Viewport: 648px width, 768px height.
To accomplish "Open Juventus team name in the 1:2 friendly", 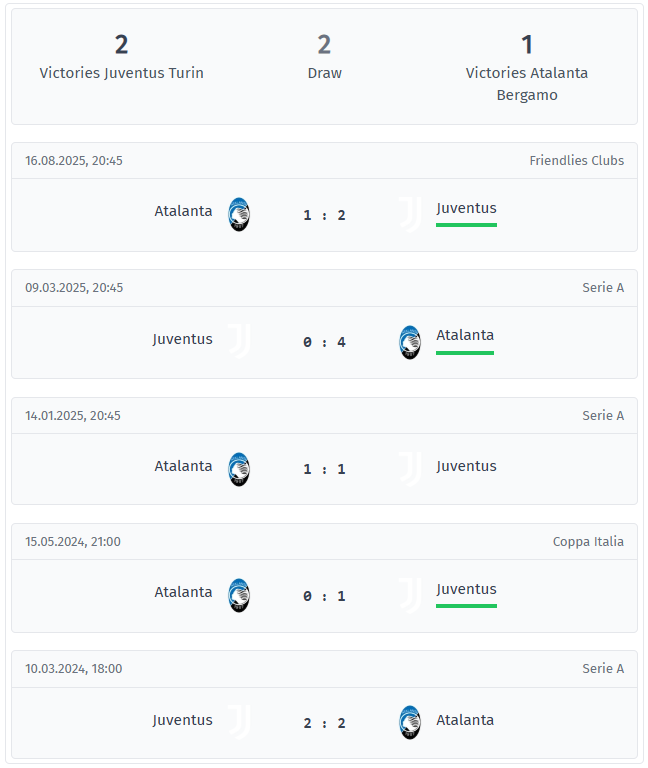I will point(466,208).
